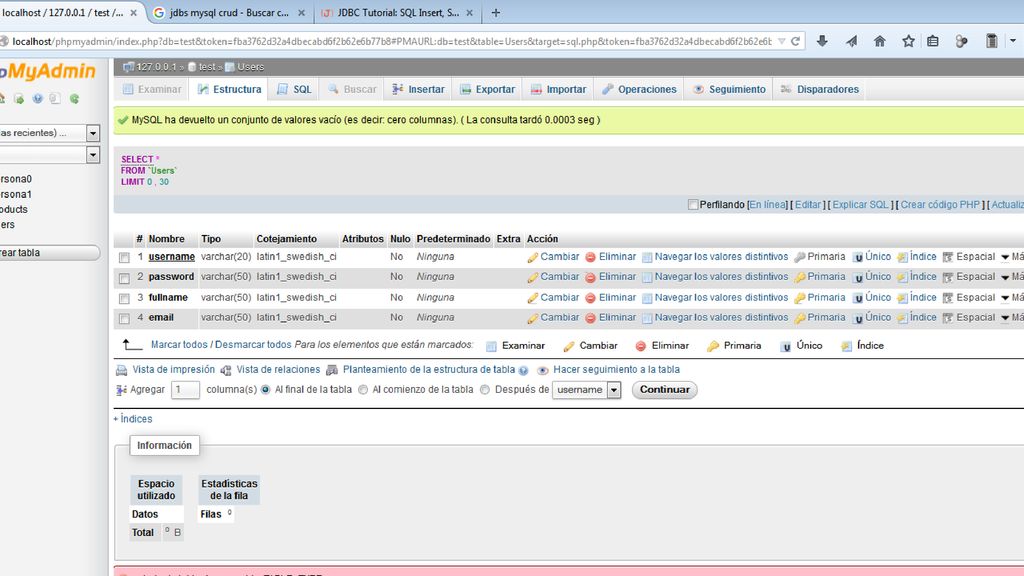1024x576 pixels.
Task: Reload the page from the address bar
Action: (x=795, y=41)
